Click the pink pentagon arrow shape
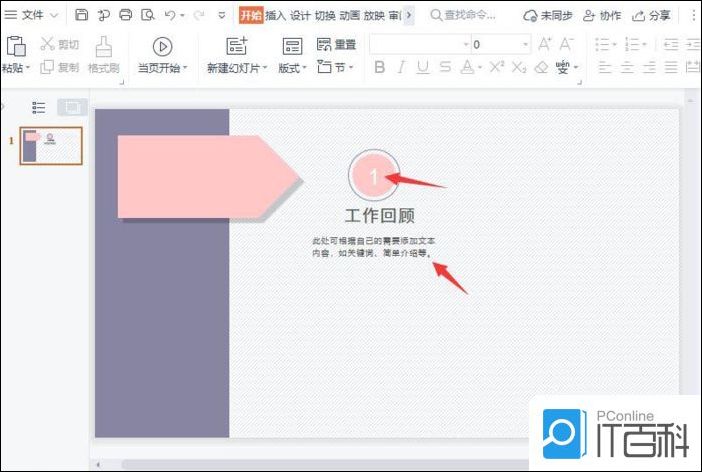 [x=208, y=177]
